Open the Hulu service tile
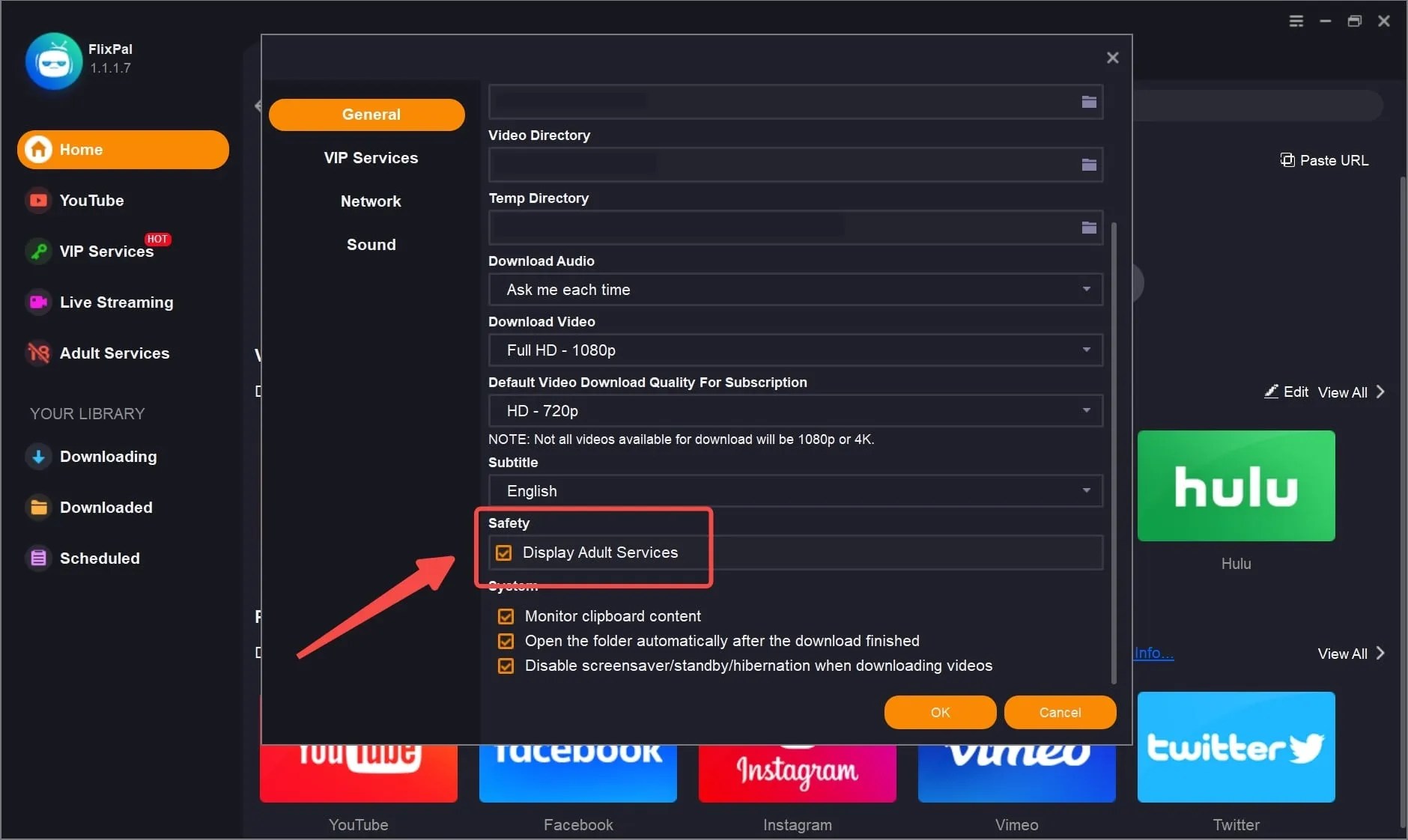The image size is (1408, 840). [1236, 486]
